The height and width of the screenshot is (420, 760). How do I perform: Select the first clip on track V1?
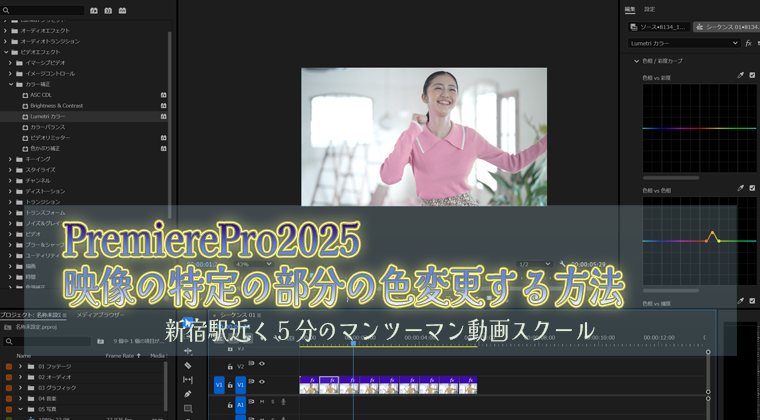point(309,385)
